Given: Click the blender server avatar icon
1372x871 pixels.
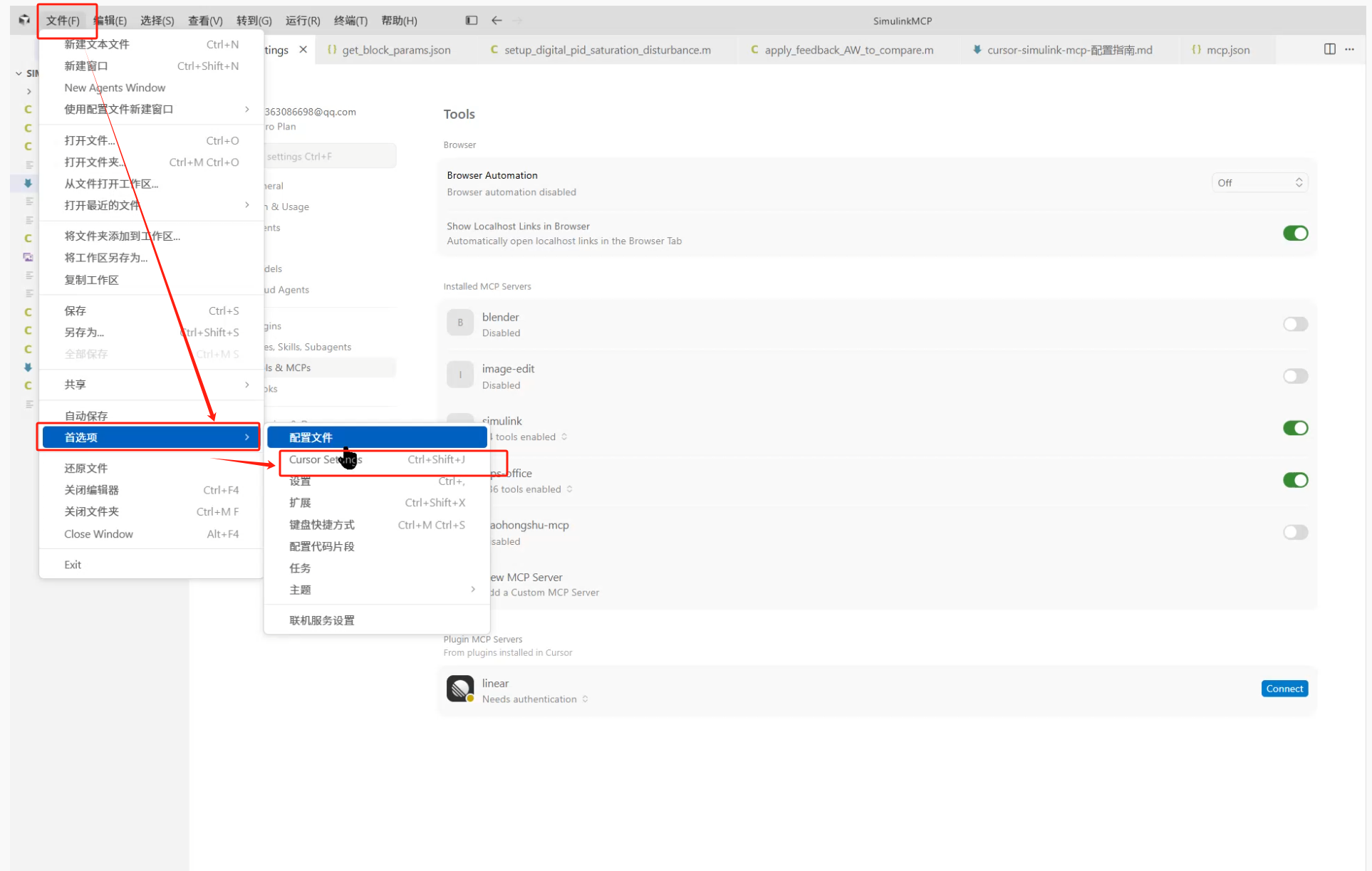Looking at the screenshot, I should 460,323.
